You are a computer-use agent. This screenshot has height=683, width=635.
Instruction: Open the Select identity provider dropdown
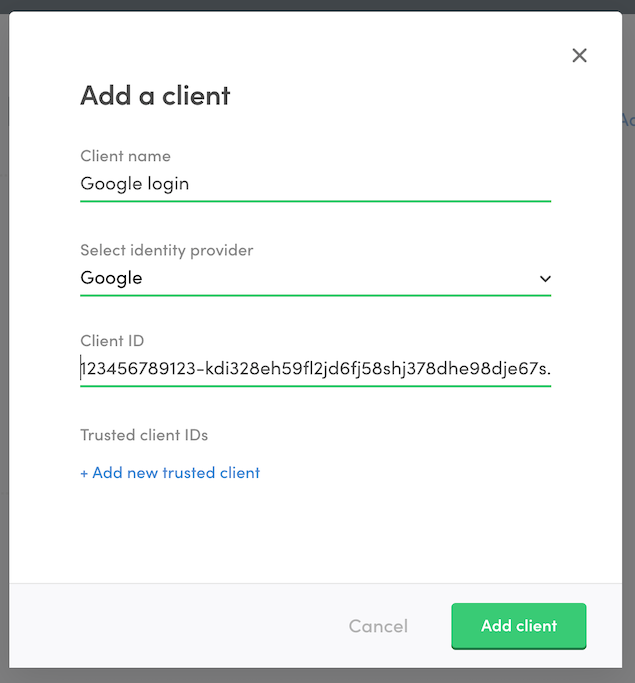click(x=315, y=278)
